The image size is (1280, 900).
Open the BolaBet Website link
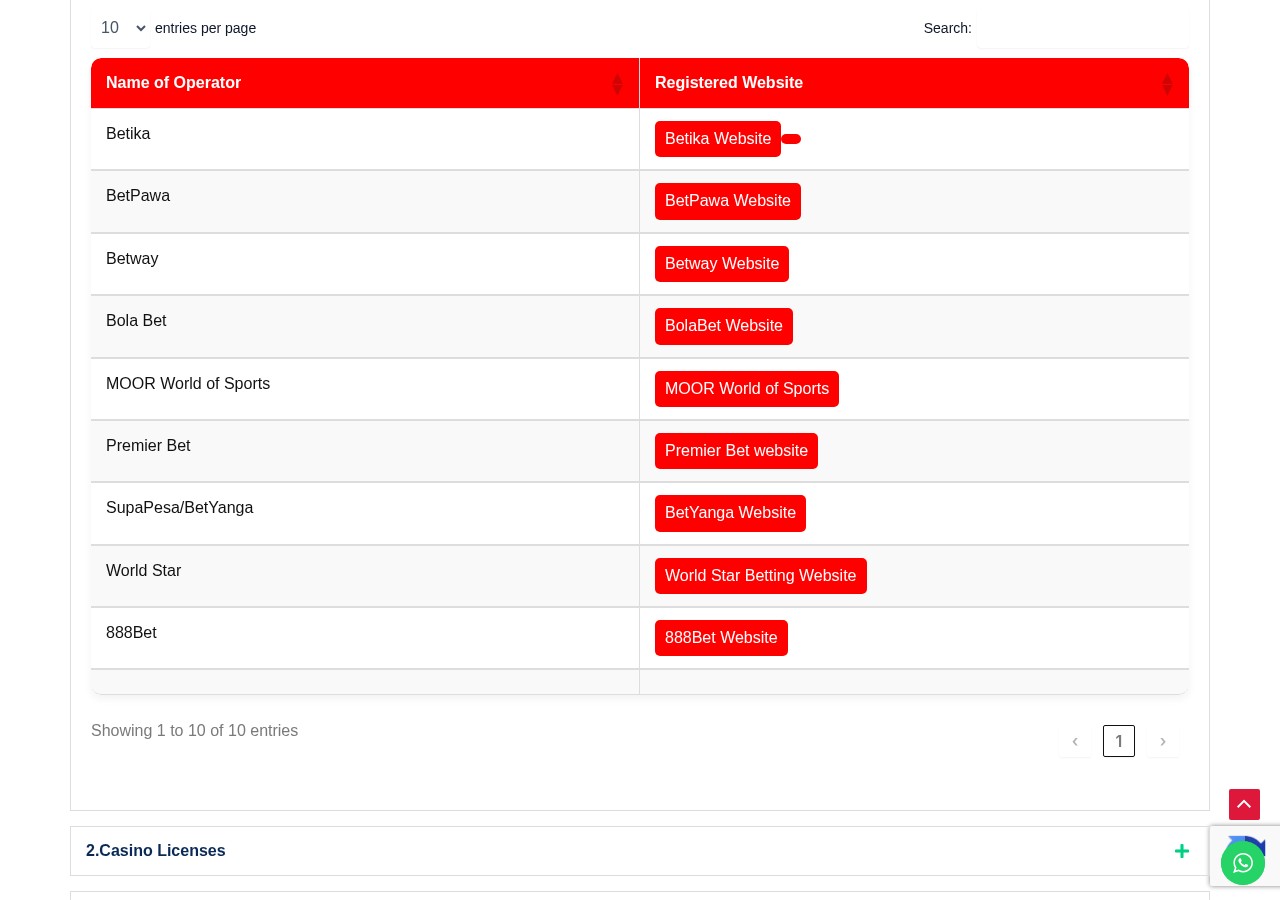point(724,326)
